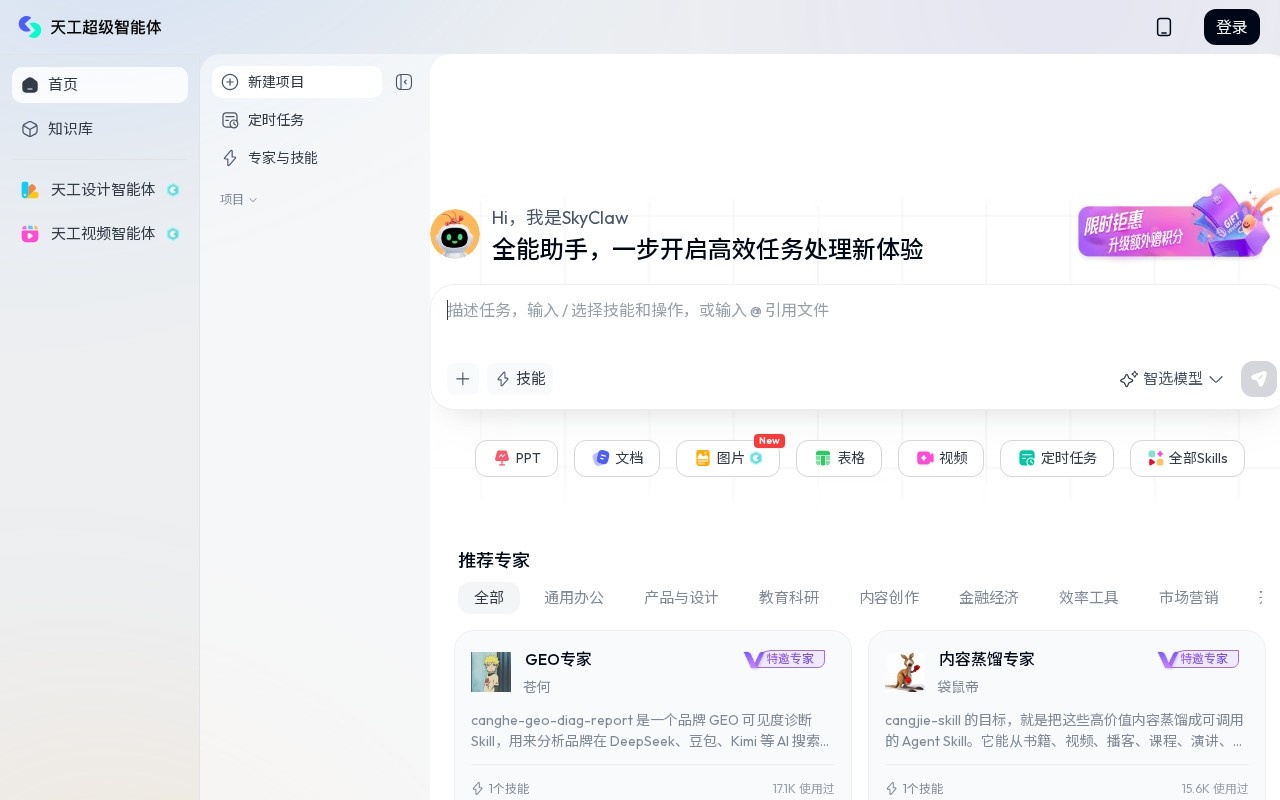The width and height of the screenshot is (1280, 800).
Task: Click the 内容蒸馏专家 title text
Action: point(987,660)
